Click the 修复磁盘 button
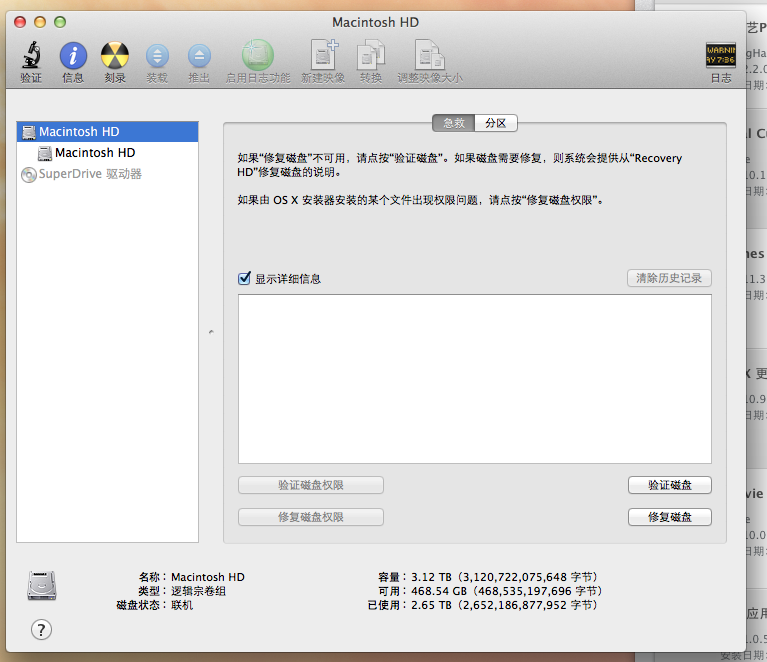Viewport: 767px width, 662px height. [669, 517]
